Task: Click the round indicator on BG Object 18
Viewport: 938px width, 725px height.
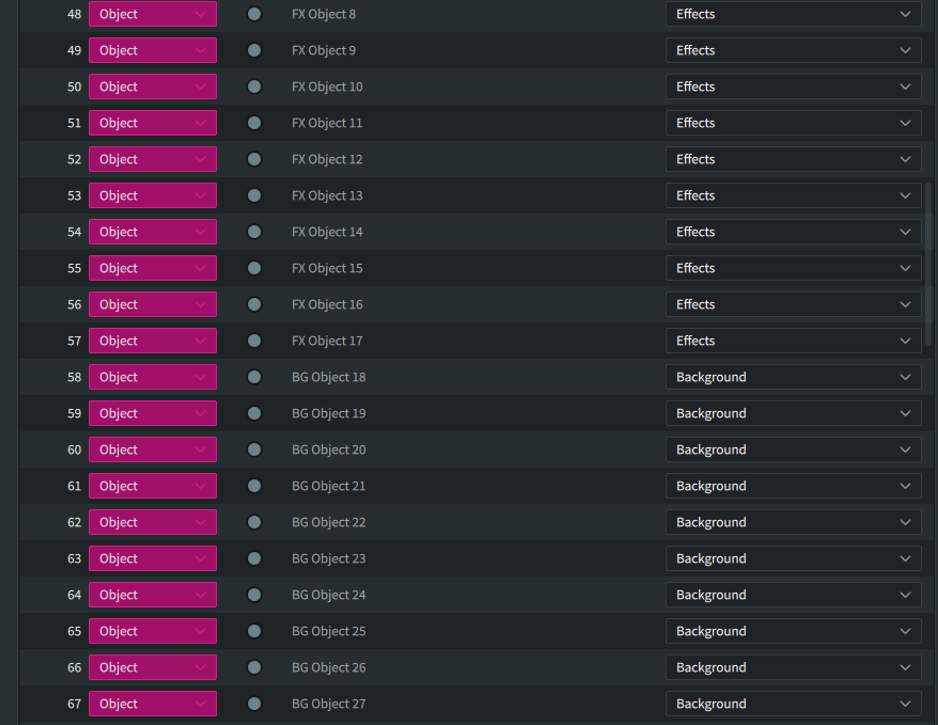Action: pyautogui.click(x=254, y=377)
